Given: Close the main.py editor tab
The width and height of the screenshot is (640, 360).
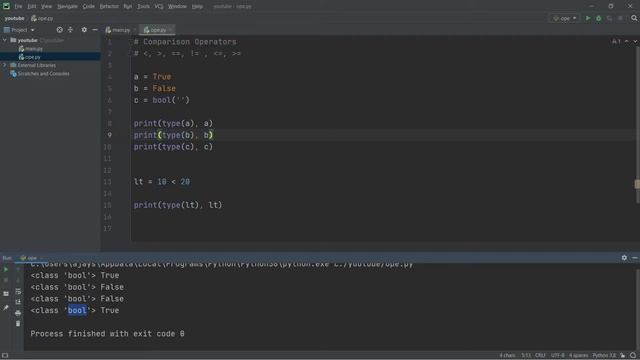Looking at the screenshot, I should point(134,30).
